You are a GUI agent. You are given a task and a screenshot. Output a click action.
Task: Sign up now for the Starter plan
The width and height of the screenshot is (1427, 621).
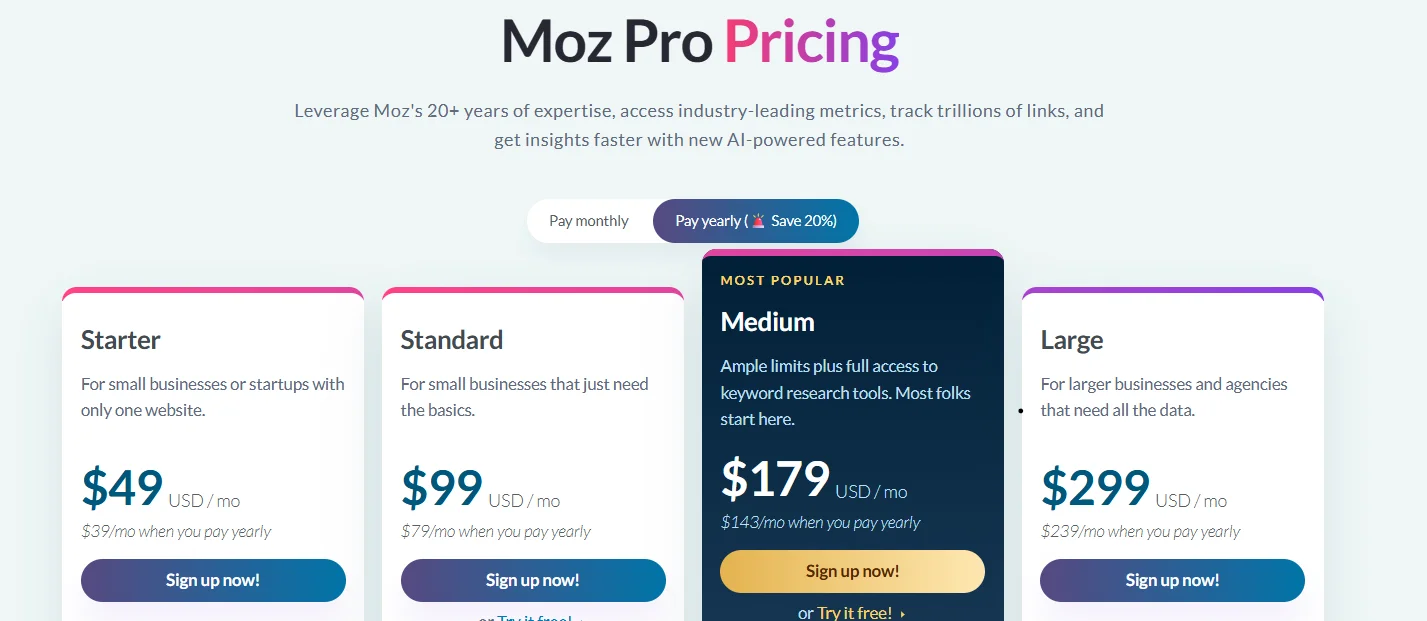(x=213, y=580)
